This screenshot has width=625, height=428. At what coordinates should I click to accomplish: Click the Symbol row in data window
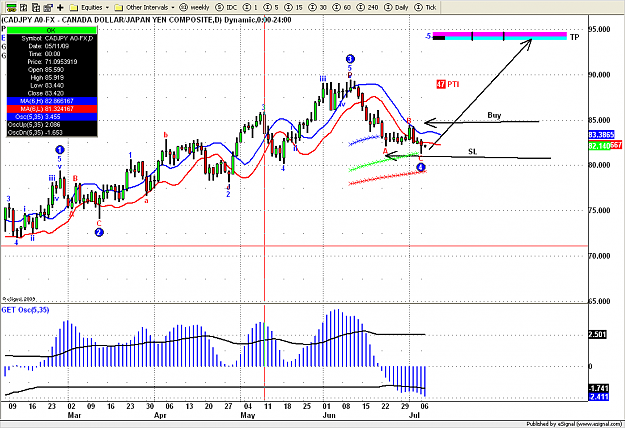click(x=52, y=38)
